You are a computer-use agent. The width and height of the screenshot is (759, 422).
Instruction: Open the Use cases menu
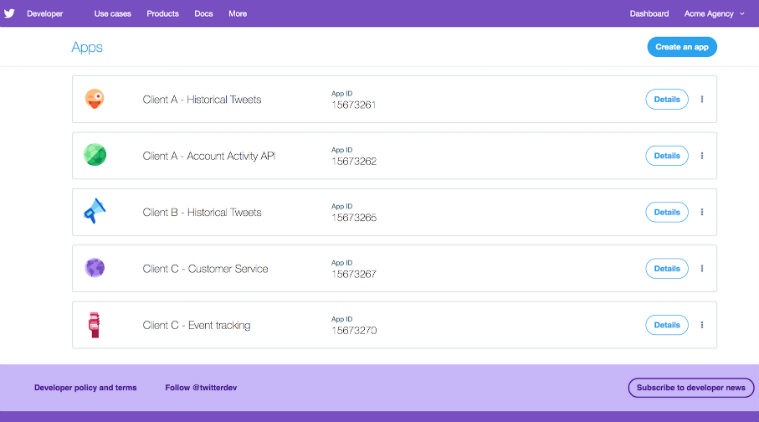(x=112, y=14)
